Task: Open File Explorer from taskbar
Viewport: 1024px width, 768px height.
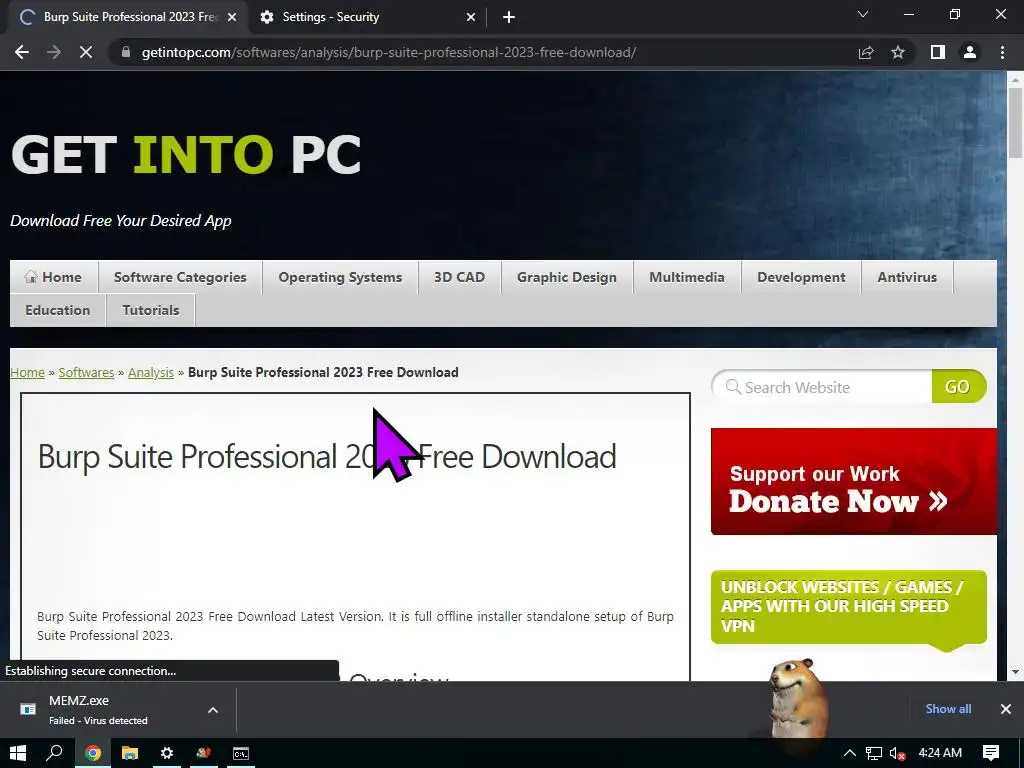Action: tap(130, 753)
